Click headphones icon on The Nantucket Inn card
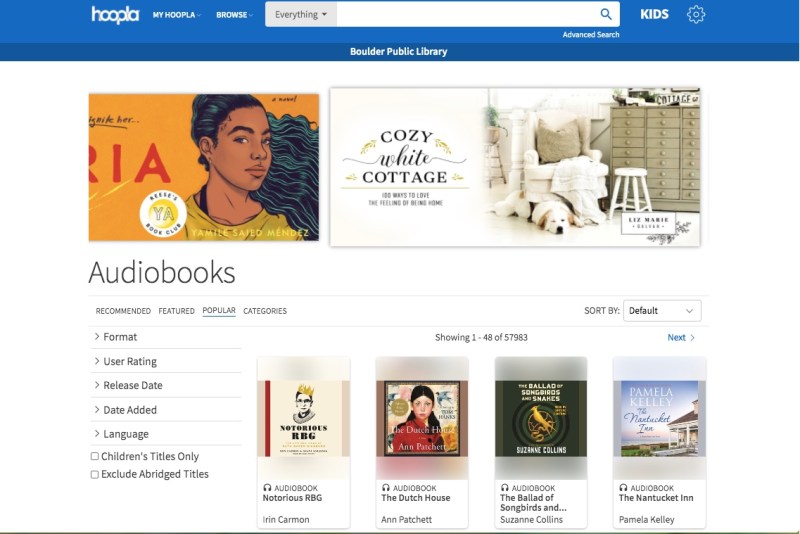The width and height of the screenshot is (800, 534). [623, 488]
